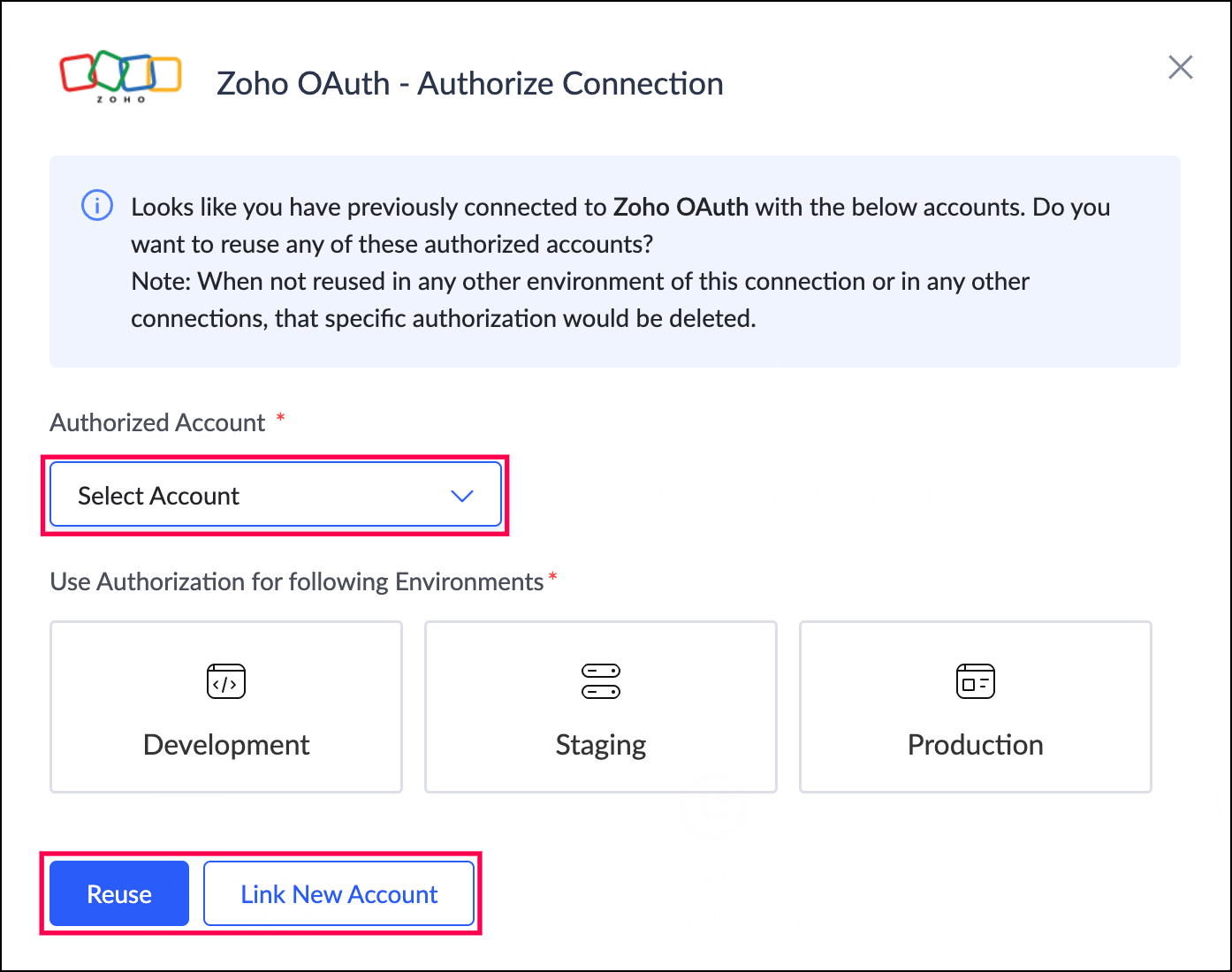Click the 'Authorized Account' field label

point(157,422)
